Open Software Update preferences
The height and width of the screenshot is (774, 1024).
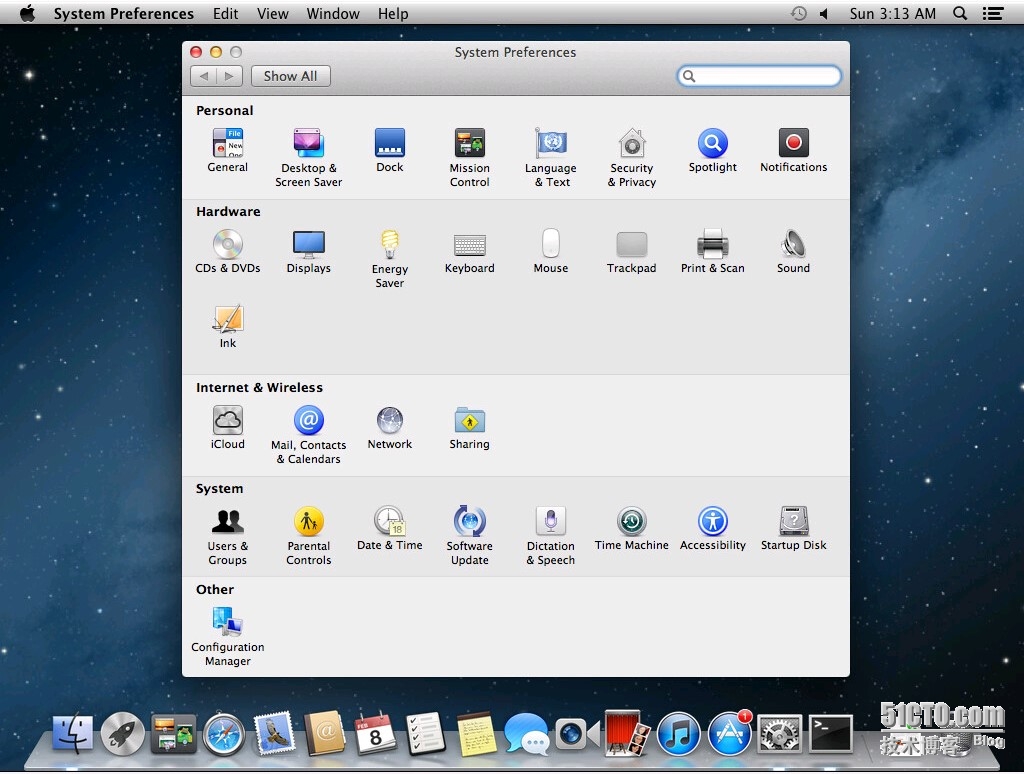(x=470, y=536)
